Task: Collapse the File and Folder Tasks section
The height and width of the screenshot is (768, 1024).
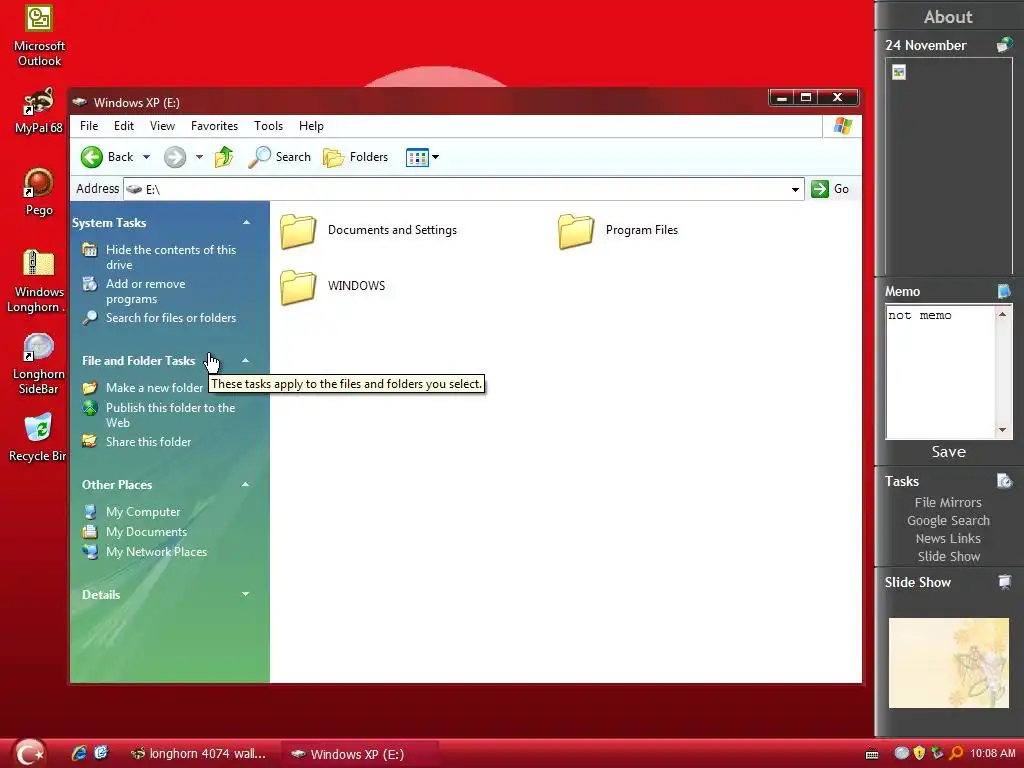Action: (246, 360)
